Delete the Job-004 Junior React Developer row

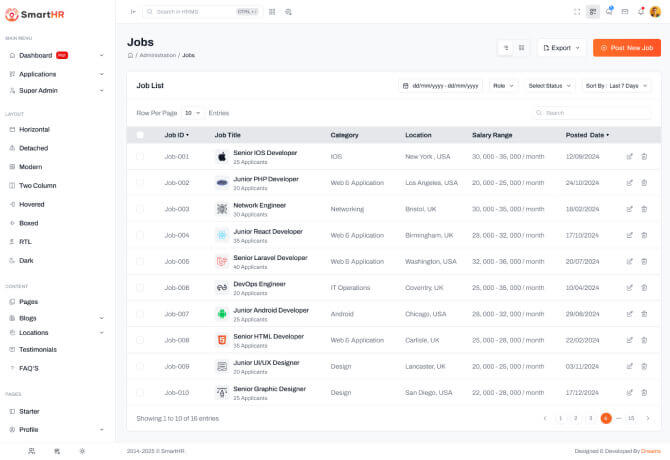pos(644,235)
